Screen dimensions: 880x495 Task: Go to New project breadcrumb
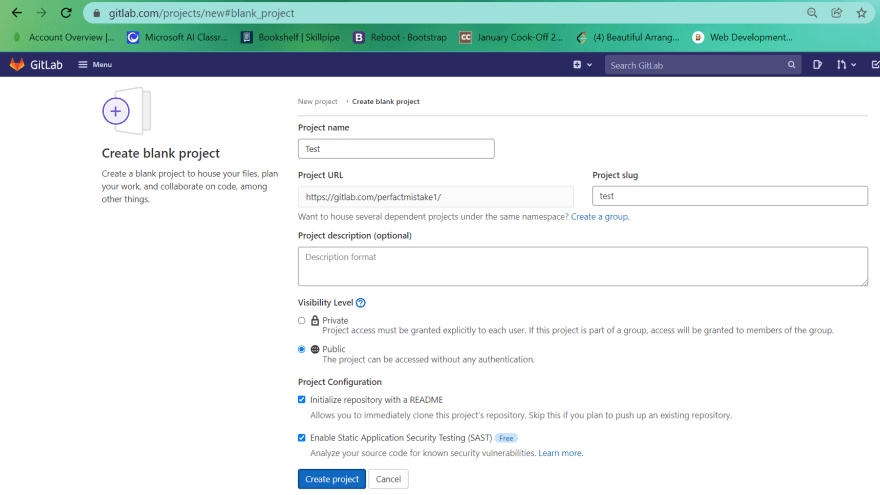(318, 102)
